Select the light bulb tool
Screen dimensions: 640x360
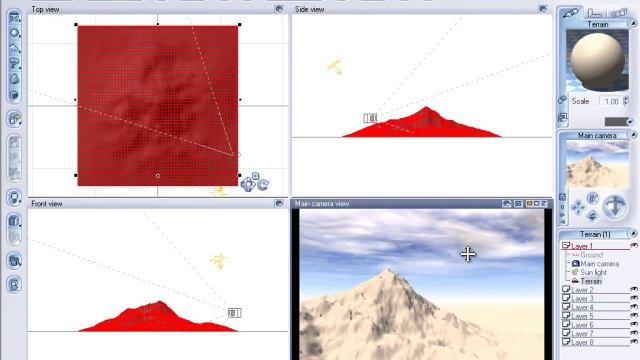coord(15,198)
